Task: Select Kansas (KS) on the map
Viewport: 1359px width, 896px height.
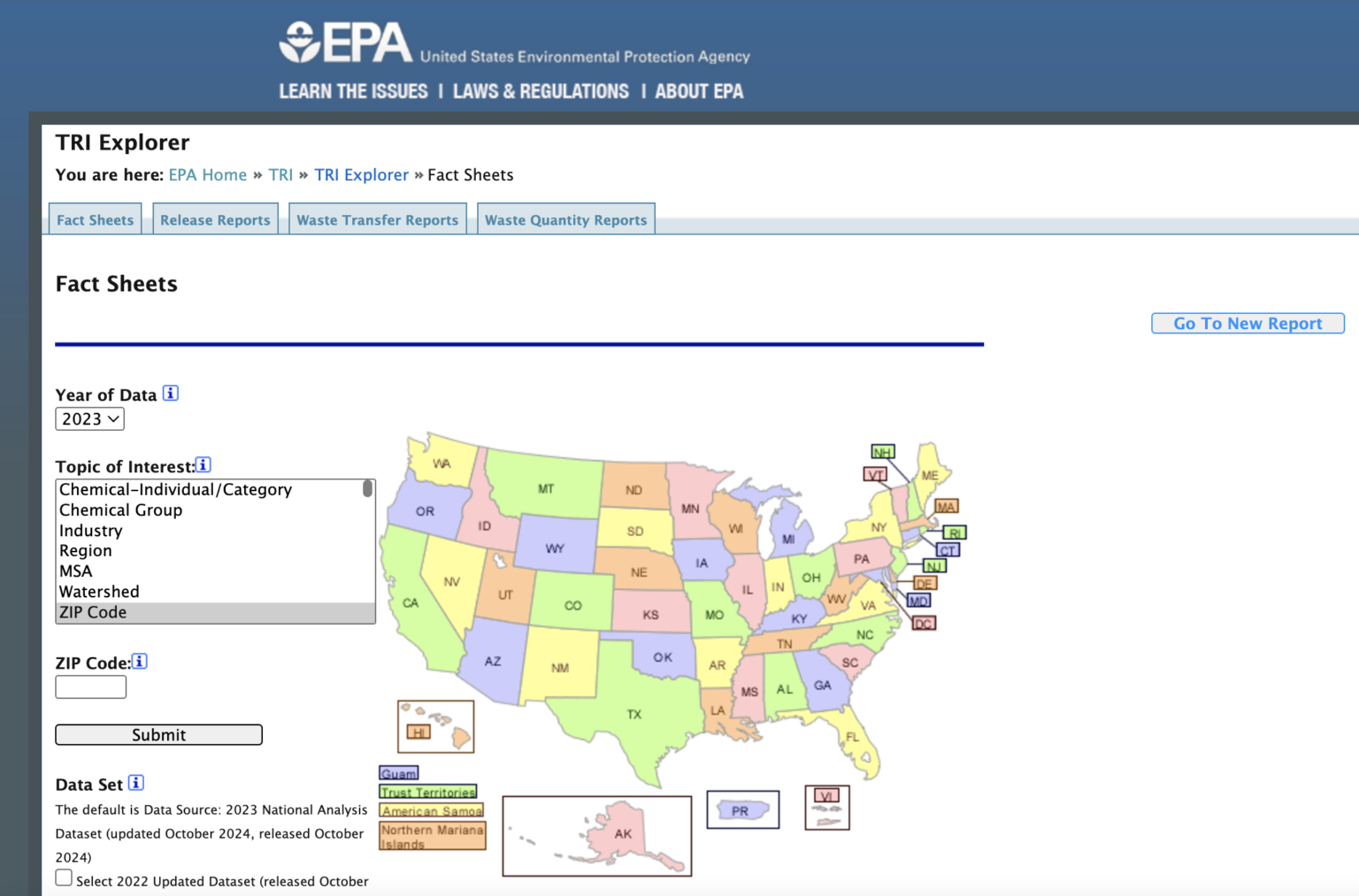Action: [650, 614]
